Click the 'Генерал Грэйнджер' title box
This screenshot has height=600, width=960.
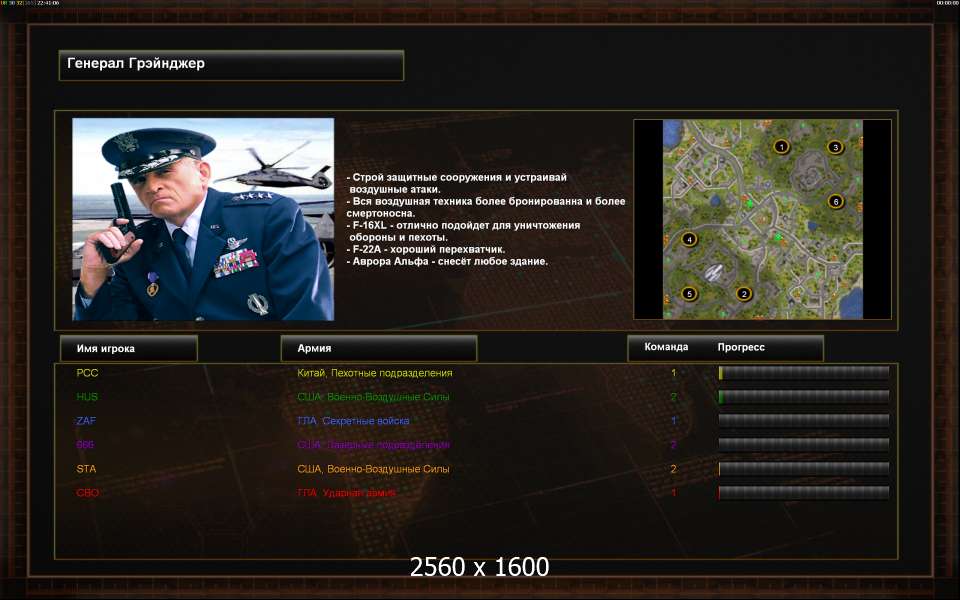(x=231, y=65)
